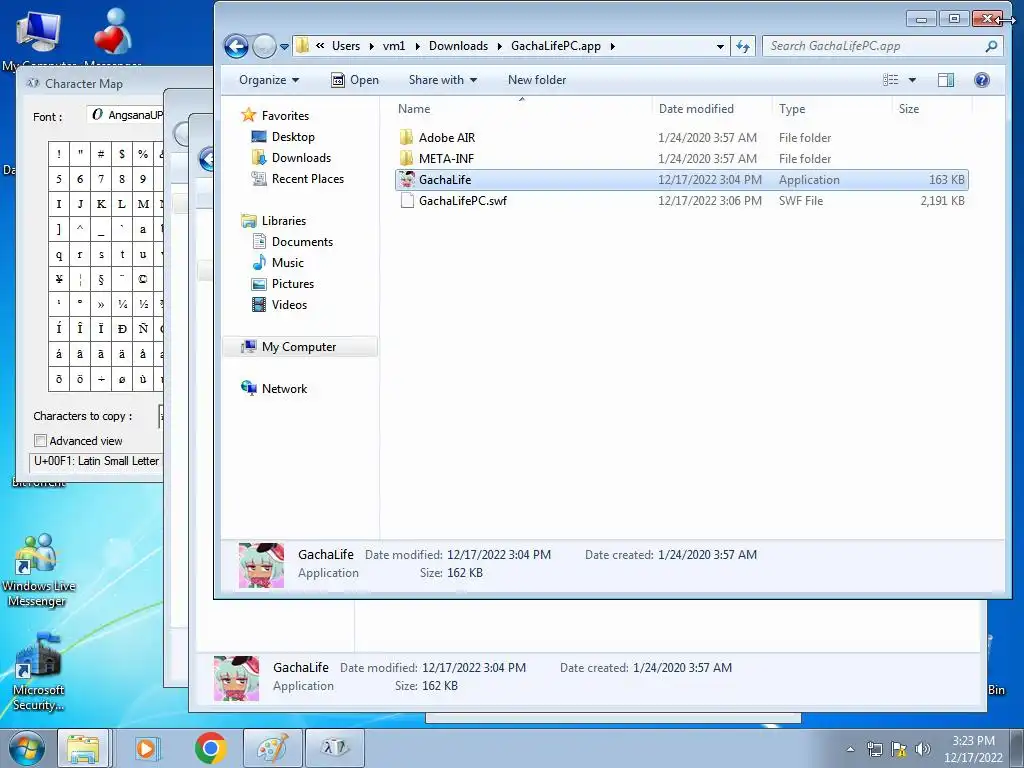Screen dimensions: 1024x768
Task: Expand the arrow after GachaLifePC.app breadcrumb
Action: click(613, 46)
